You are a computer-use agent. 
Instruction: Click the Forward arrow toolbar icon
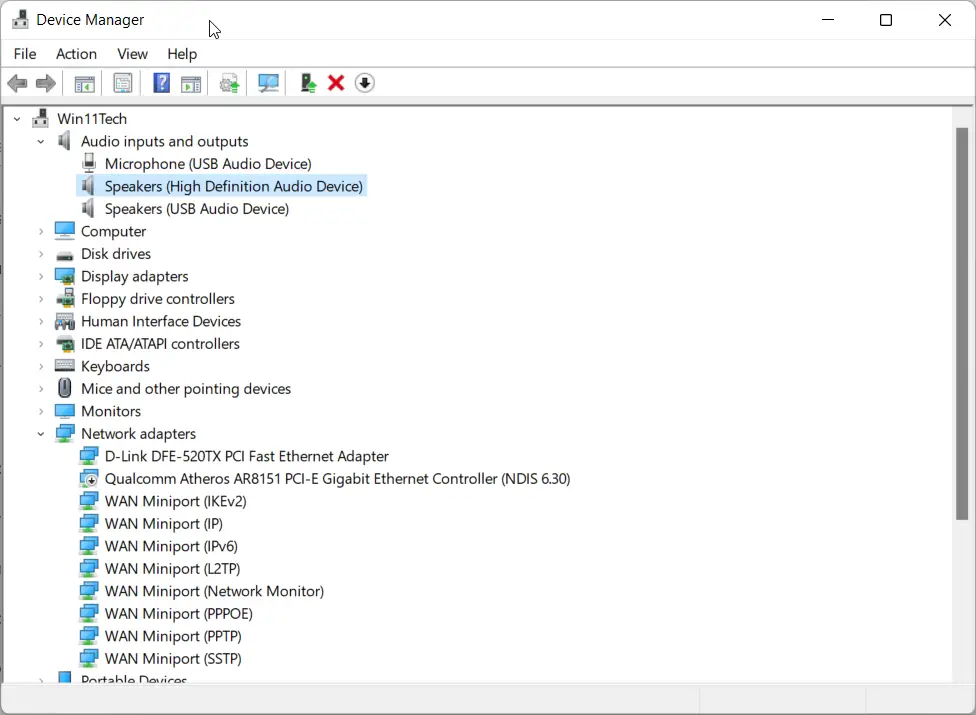click(x=46, y=83)
